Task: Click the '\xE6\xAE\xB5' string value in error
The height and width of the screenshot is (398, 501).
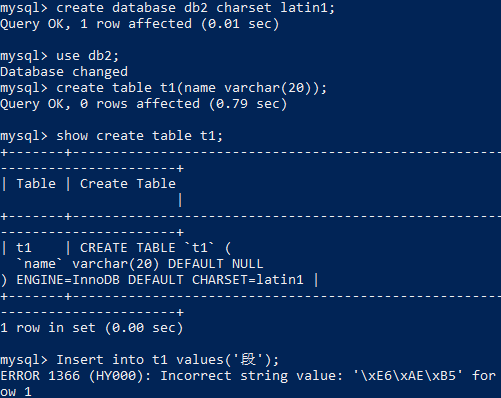Action: coord(408,376)
